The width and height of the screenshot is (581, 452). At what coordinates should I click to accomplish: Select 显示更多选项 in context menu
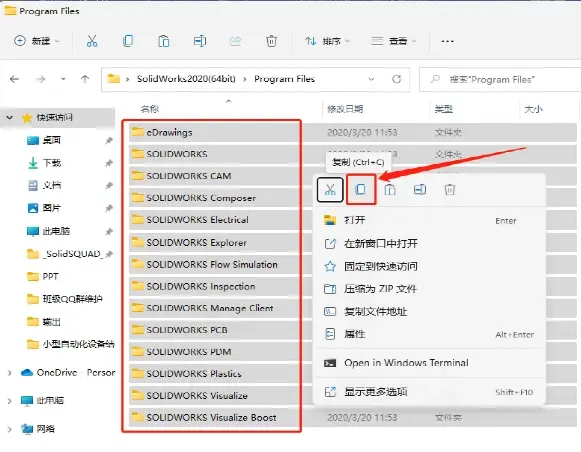tap(429, 392)
